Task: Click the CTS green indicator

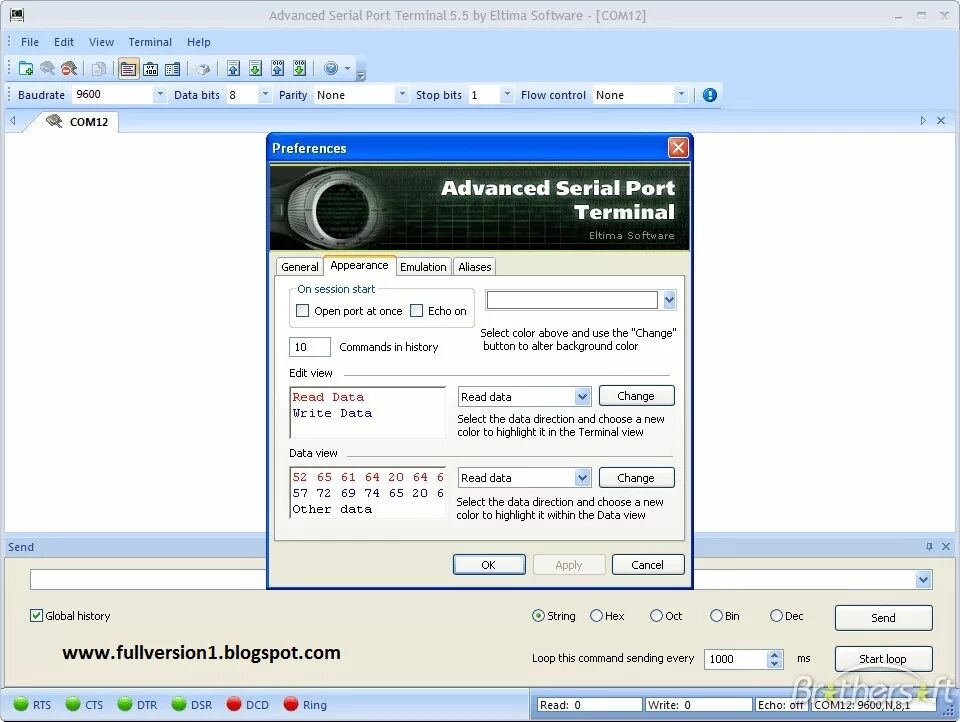Action: [73, 704]
